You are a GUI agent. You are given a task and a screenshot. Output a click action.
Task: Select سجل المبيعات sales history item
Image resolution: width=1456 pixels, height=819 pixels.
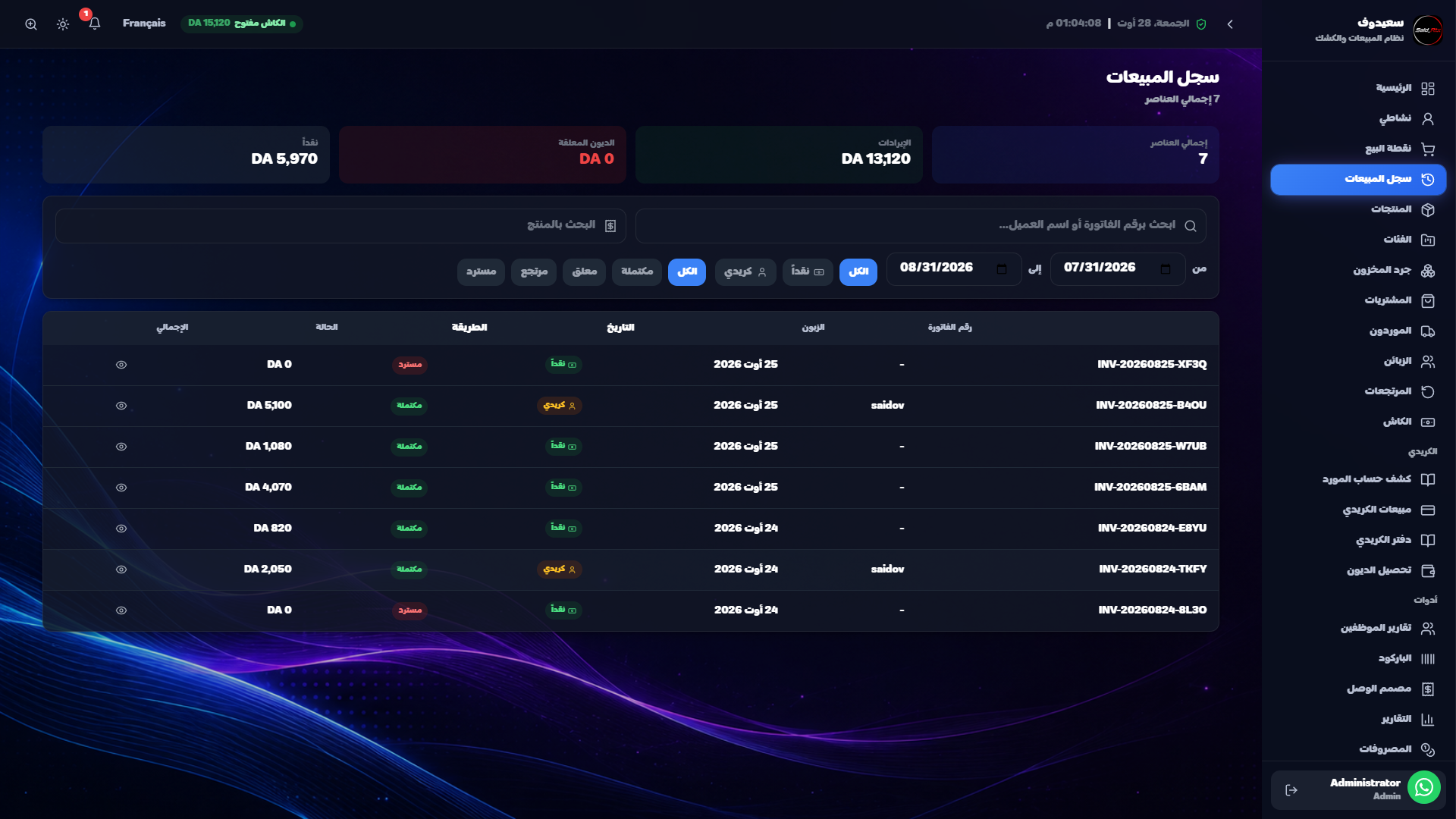coord(1358,180)
